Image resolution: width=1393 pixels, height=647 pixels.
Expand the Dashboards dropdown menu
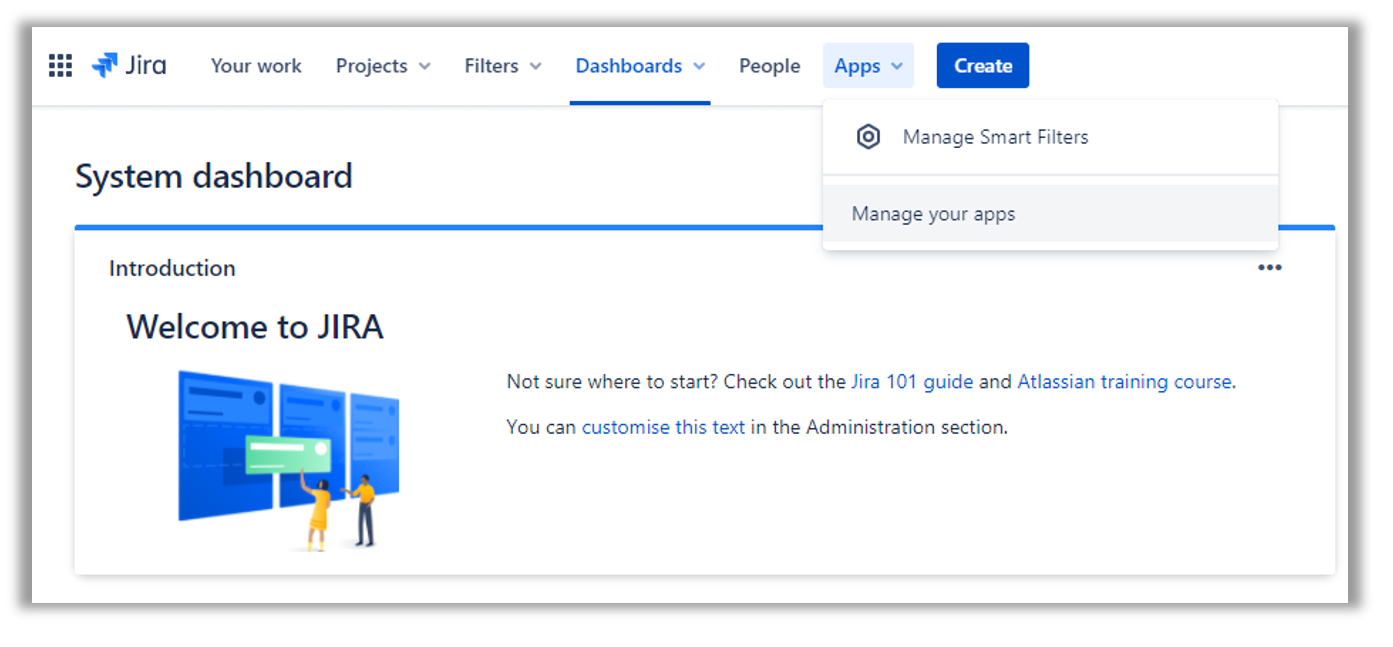[640, 66]
